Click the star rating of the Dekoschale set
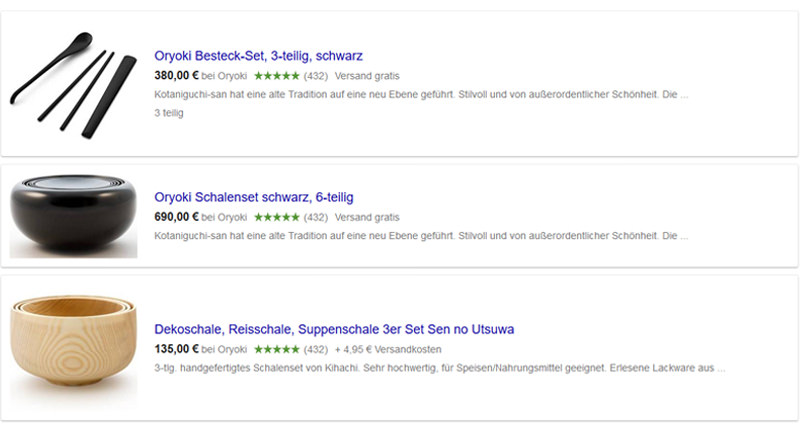The image size is (800, 433). click(276, 349)
